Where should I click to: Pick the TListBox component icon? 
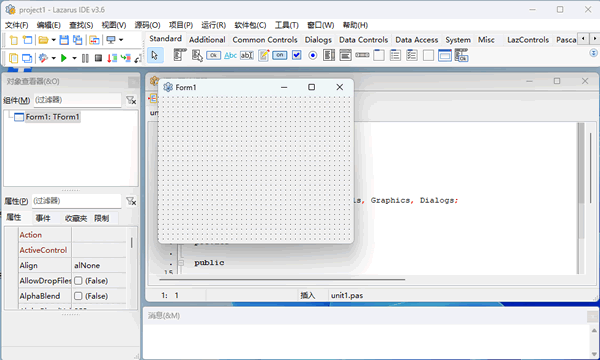tap(329, 55)
